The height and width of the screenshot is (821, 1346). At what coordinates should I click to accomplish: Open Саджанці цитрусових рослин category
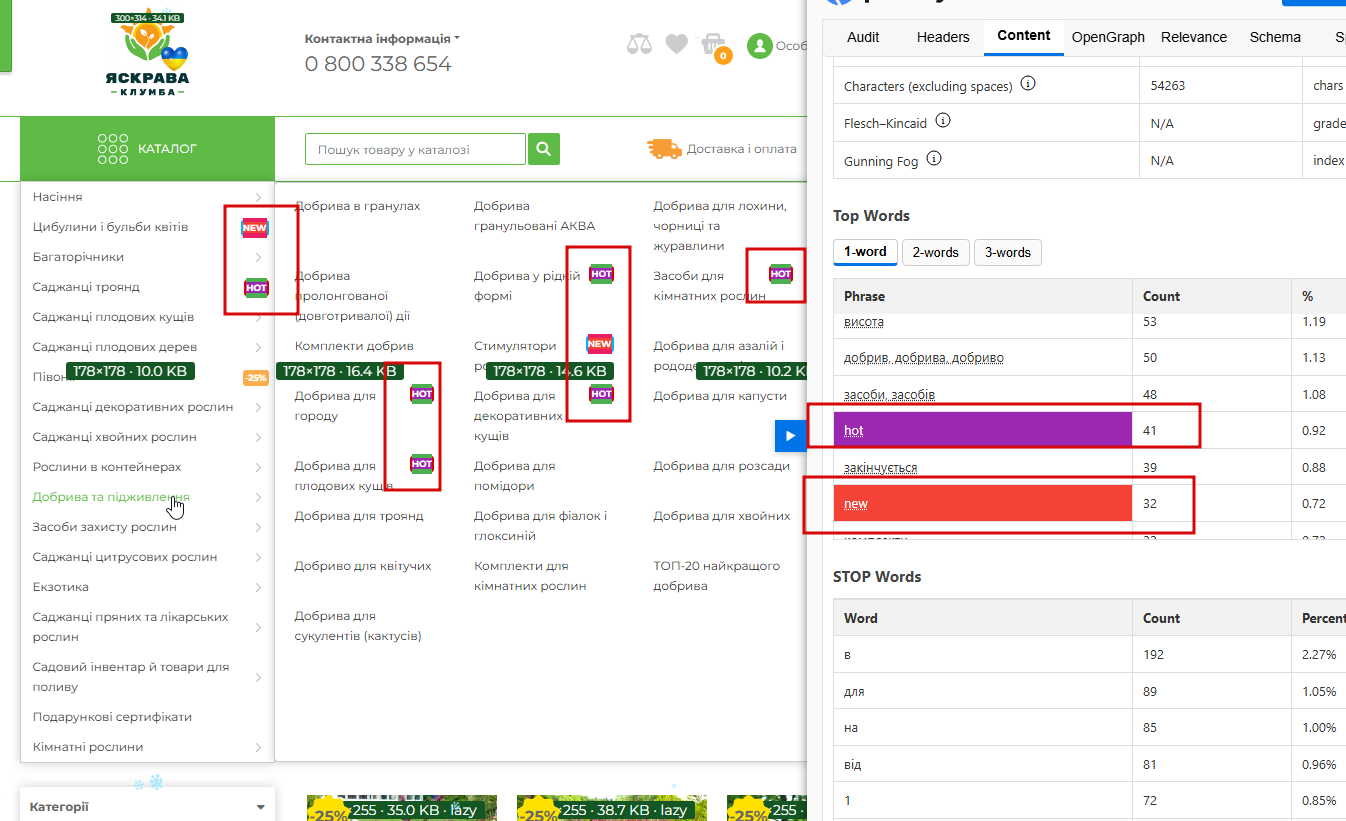click(x=125, y=557)
